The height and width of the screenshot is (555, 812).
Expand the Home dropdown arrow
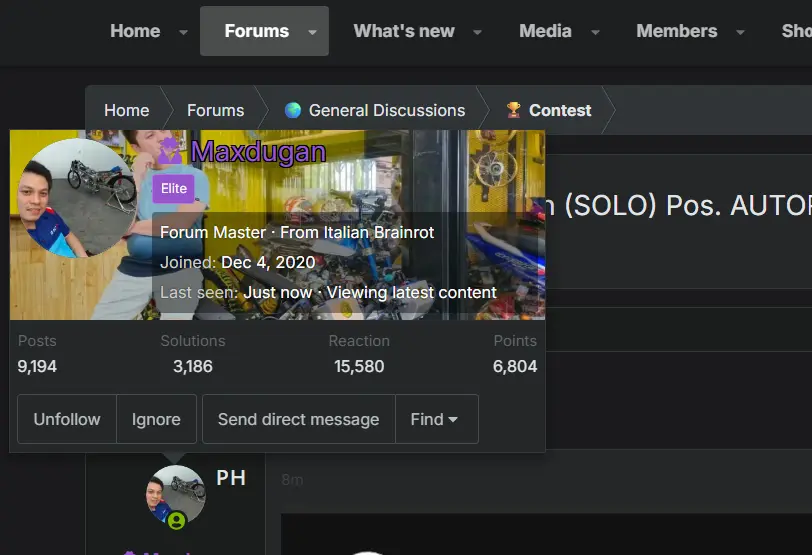pos(183,32)
